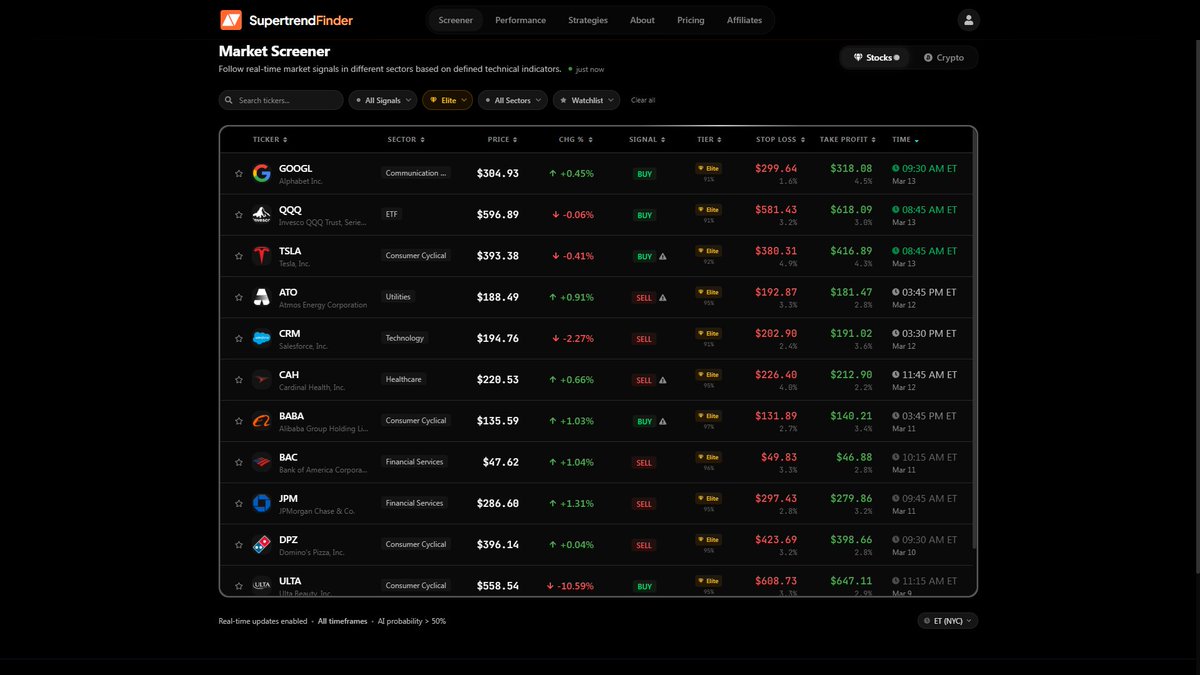1200x675 pixels.
Task: Star GOOGL to add to watchlist
Action: 239,174
